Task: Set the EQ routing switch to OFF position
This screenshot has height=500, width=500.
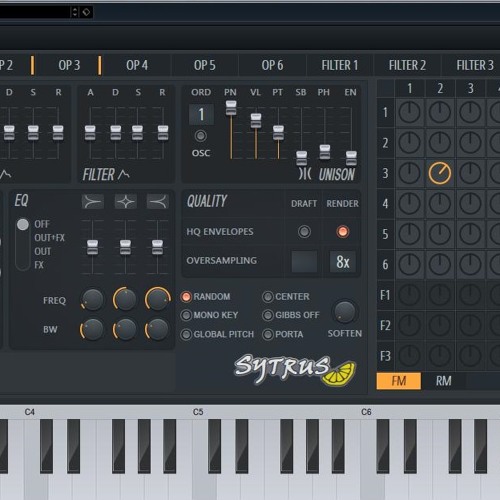Action: tap(23, 224)
